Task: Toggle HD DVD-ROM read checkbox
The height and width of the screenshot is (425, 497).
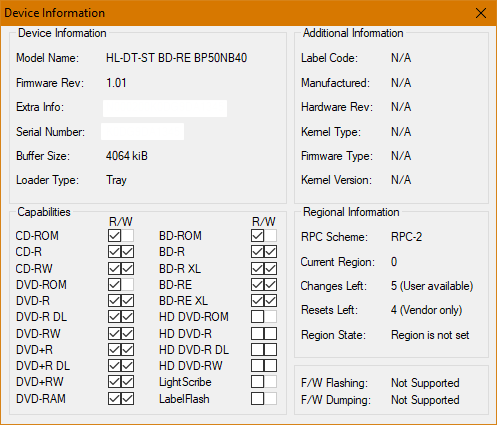Action: click(257, 317)
